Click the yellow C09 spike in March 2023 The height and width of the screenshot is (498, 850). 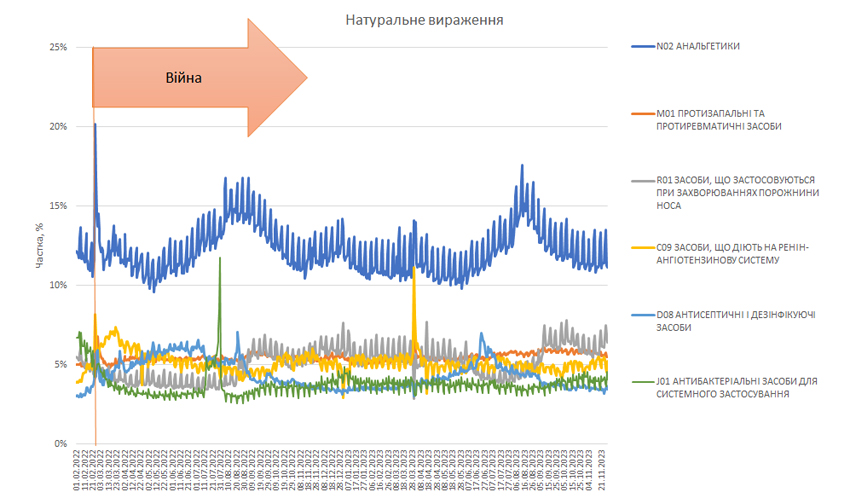(414, 268)
